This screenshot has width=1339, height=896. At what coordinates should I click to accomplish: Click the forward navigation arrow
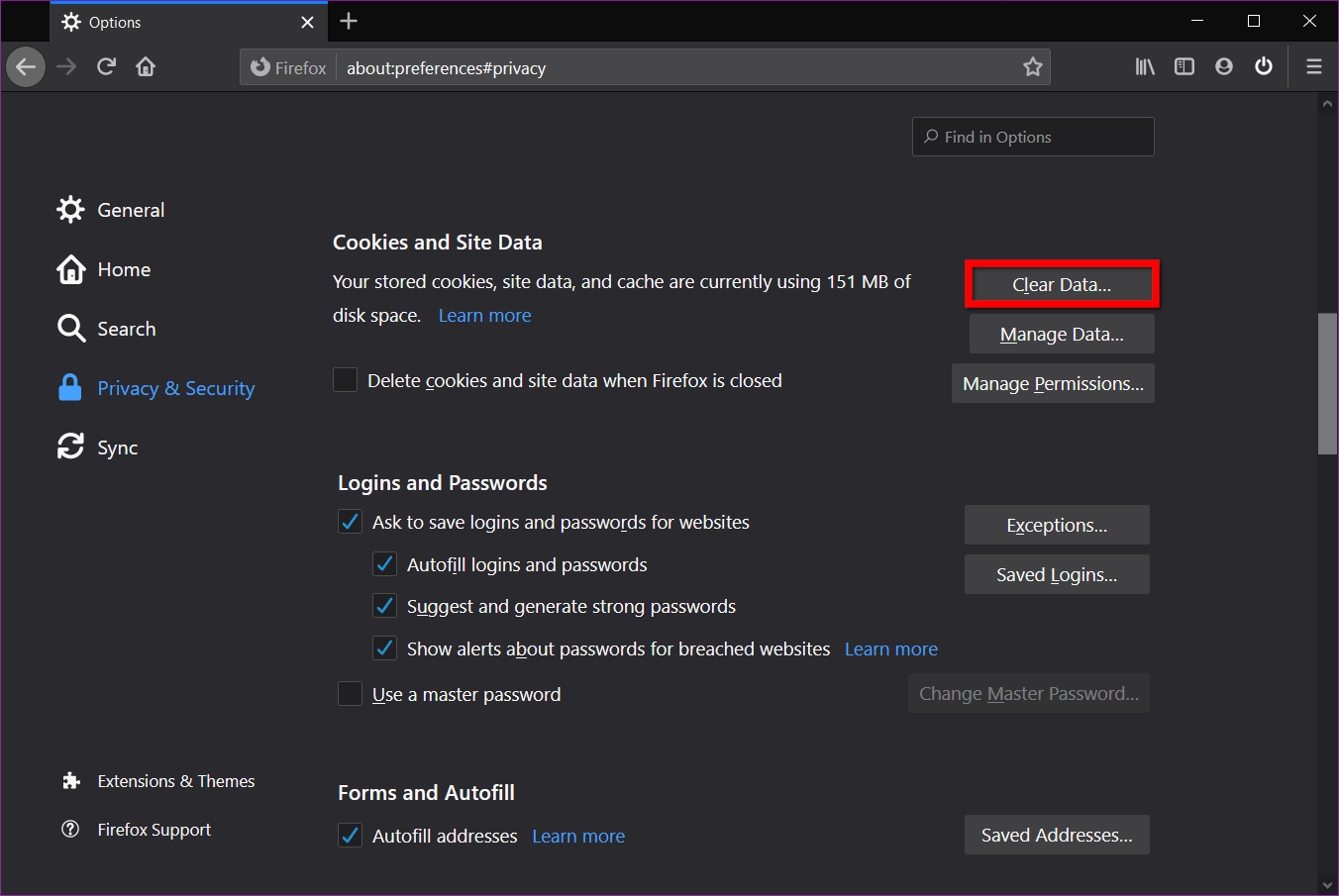[66, 67]
